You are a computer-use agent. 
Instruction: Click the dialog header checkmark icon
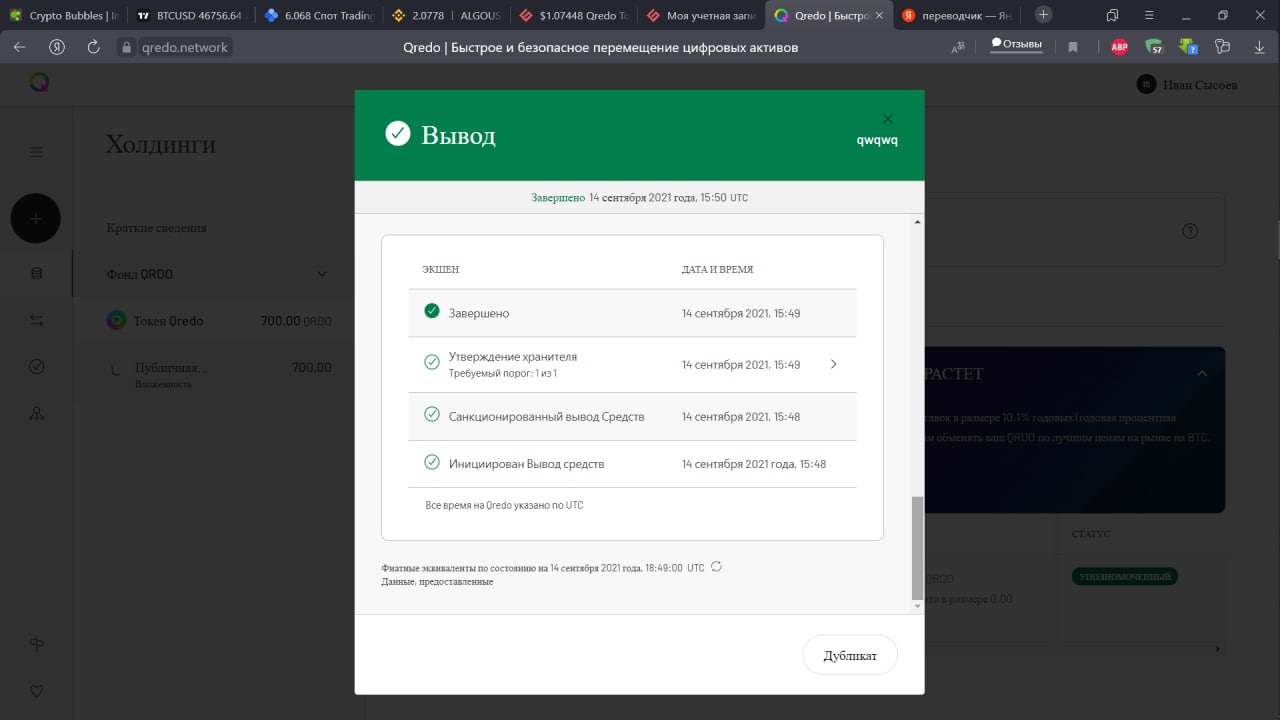click(x=398, y=134)
